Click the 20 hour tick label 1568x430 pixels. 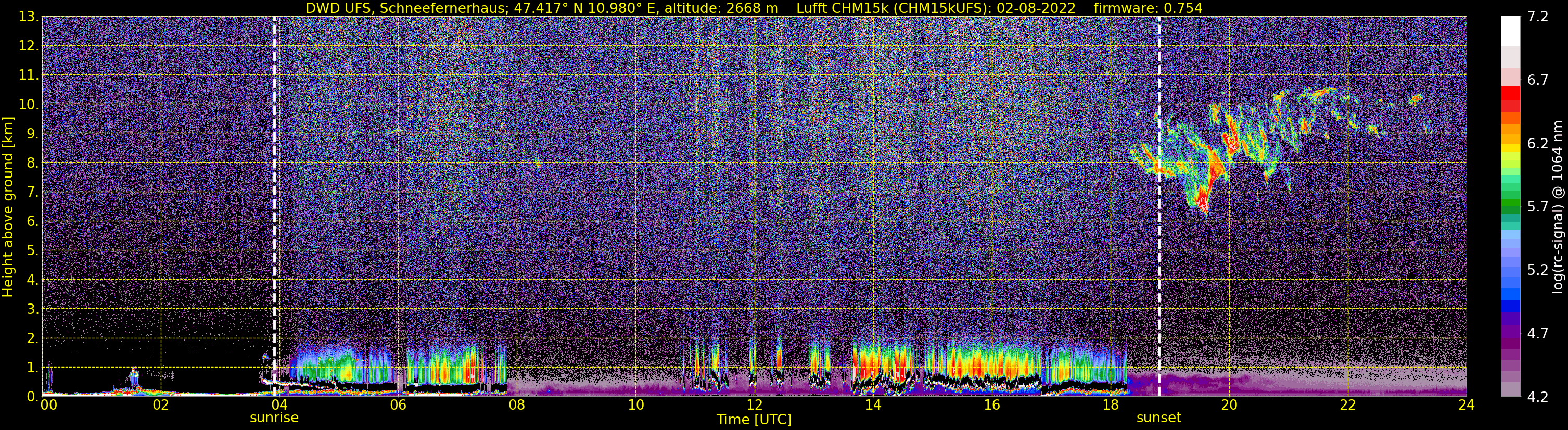[1229, 405]
